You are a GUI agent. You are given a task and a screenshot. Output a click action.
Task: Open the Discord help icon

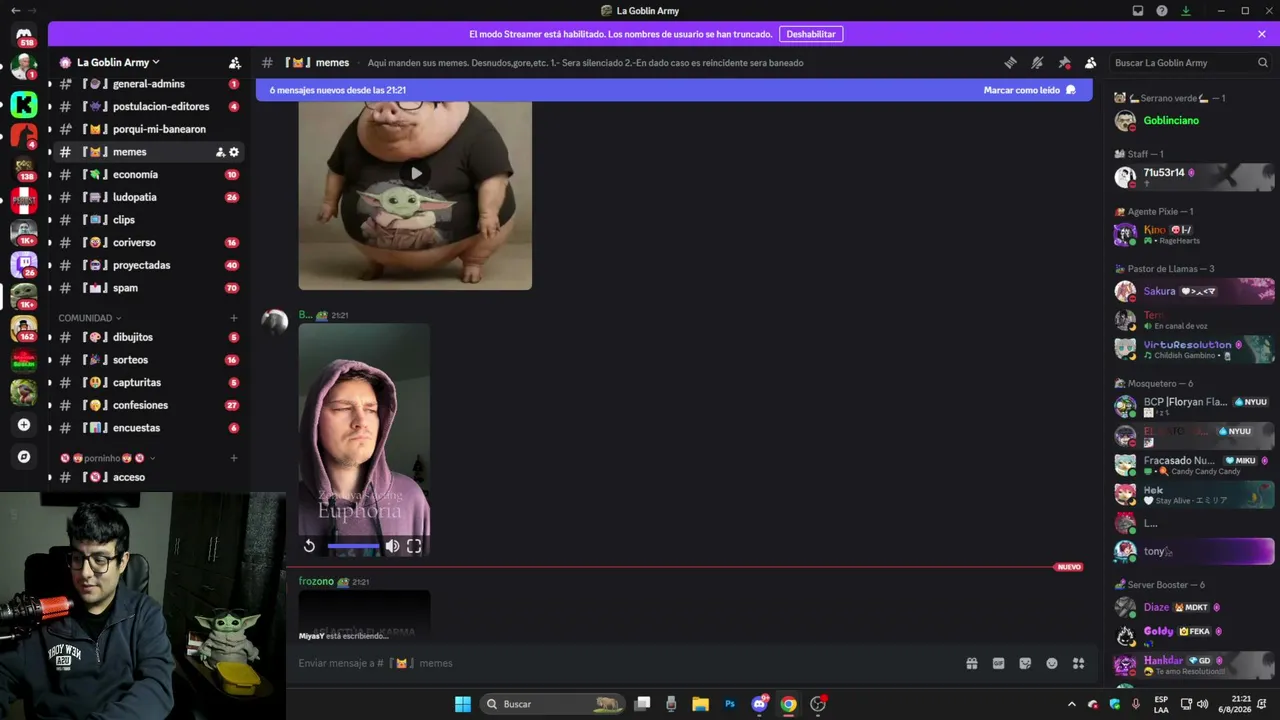[x=1162, y=11]
